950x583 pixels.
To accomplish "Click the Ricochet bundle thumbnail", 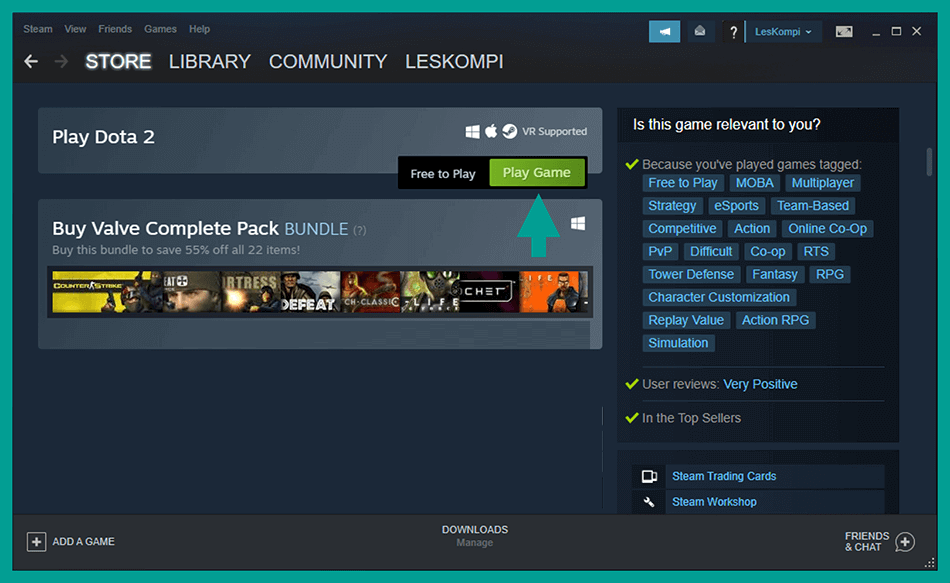I will [488, 292].
